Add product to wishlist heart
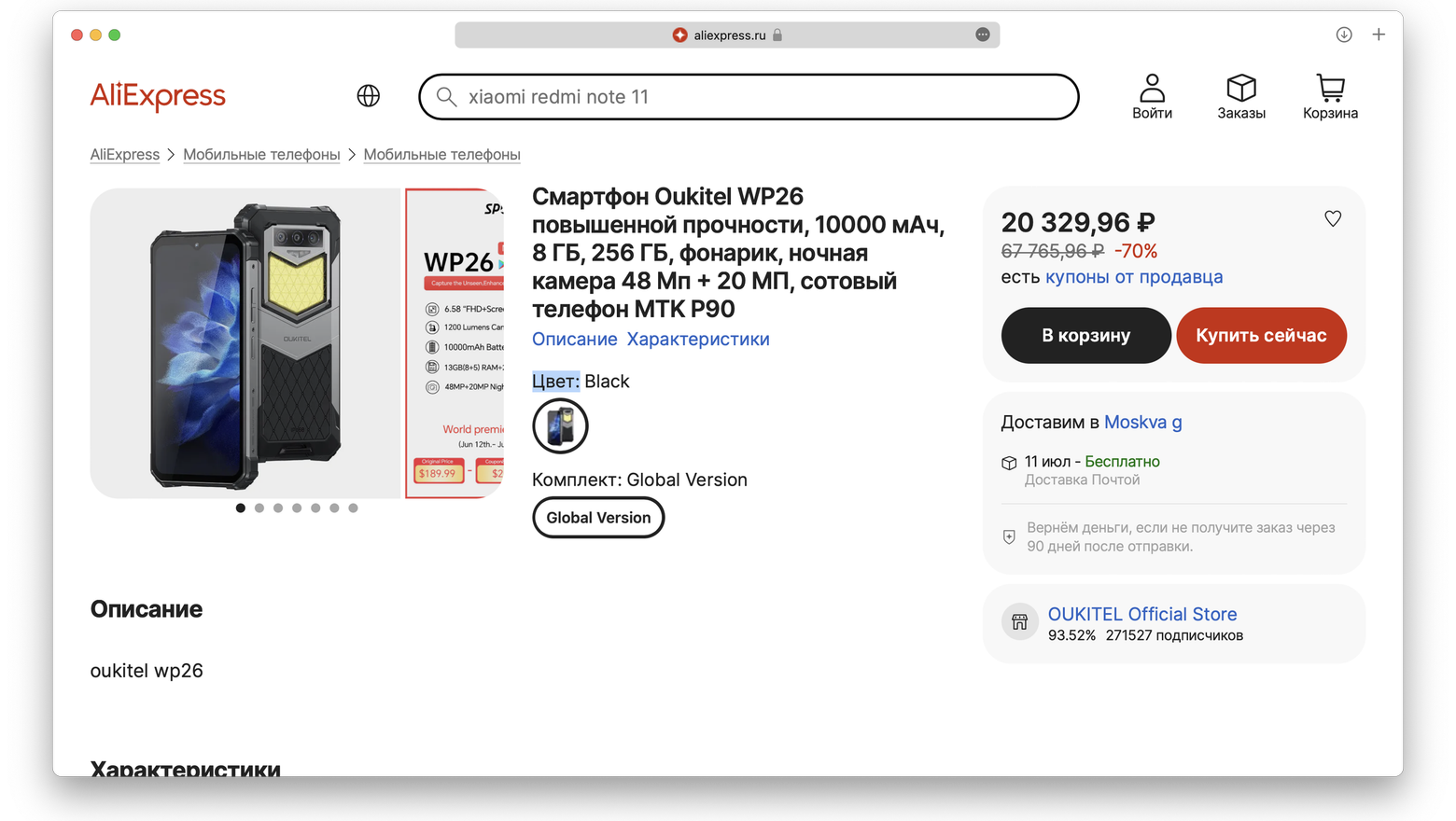The height and width of the screenshot is (821, 1456). (x=1333, y=218)
